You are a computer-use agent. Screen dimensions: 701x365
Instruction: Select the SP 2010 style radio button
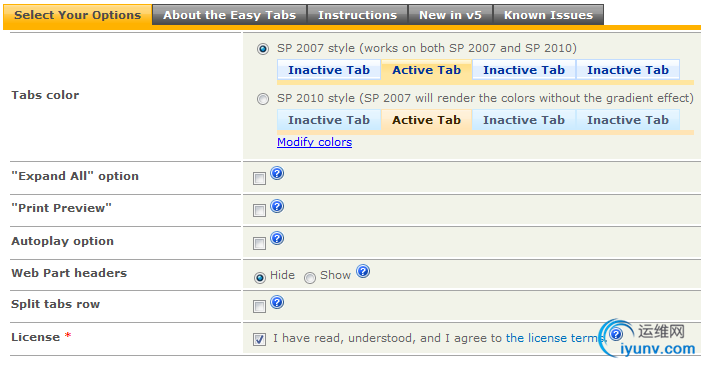pyautogui.click(x=263, y=99)
